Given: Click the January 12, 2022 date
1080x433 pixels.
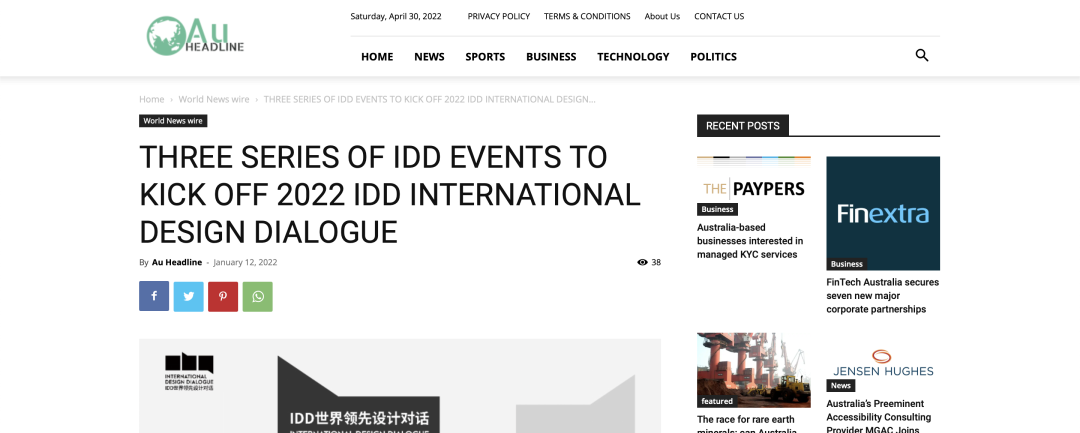Looking at the screenshot, I should tap(245, 262).
